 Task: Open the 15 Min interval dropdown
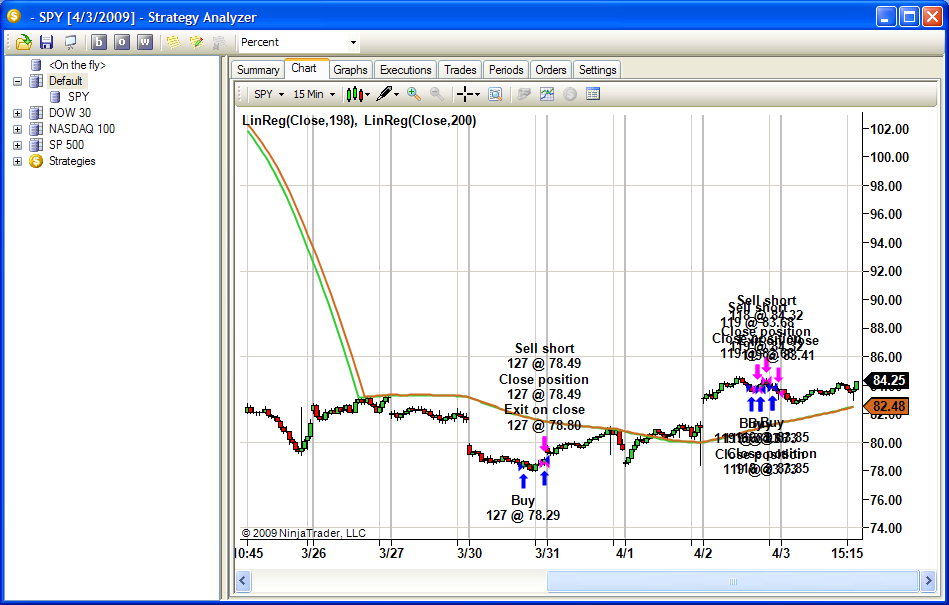332,94
